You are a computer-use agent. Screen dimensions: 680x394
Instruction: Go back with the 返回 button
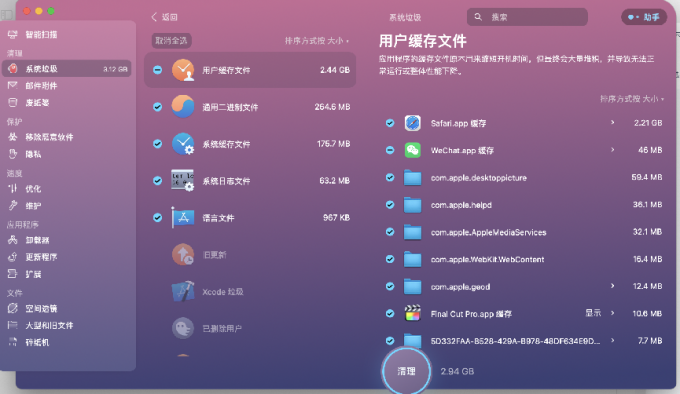coord(164,17)
